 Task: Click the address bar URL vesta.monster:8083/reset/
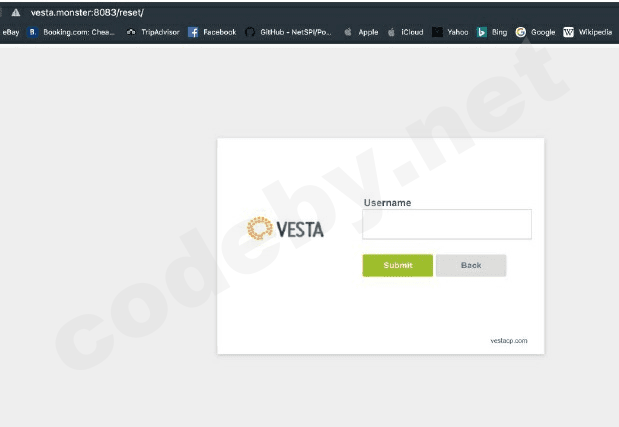[87, 13]
